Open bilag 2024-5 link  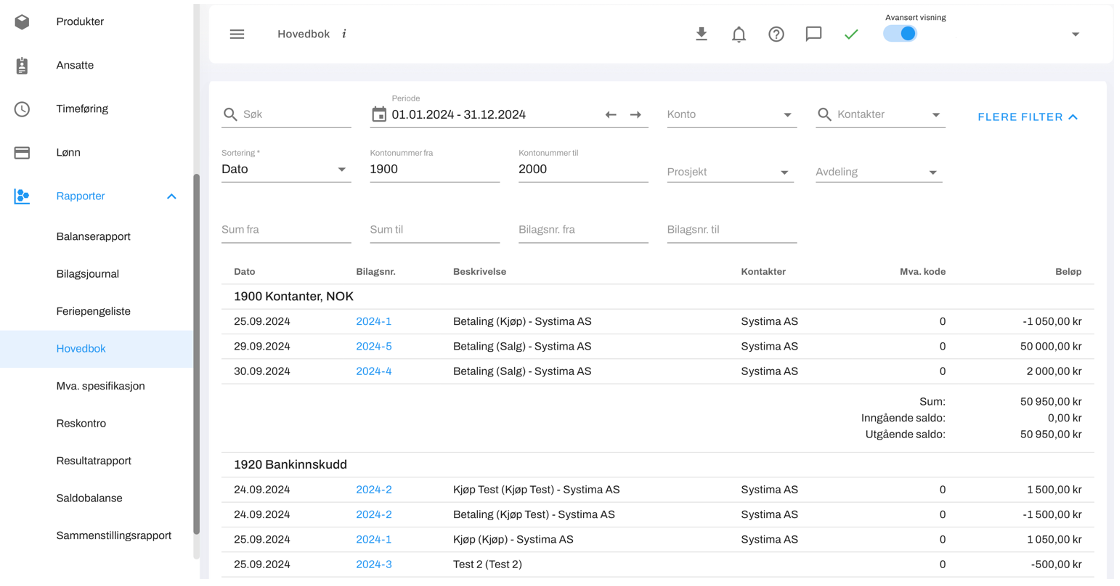pyautogui.click(x=374, y=347)
